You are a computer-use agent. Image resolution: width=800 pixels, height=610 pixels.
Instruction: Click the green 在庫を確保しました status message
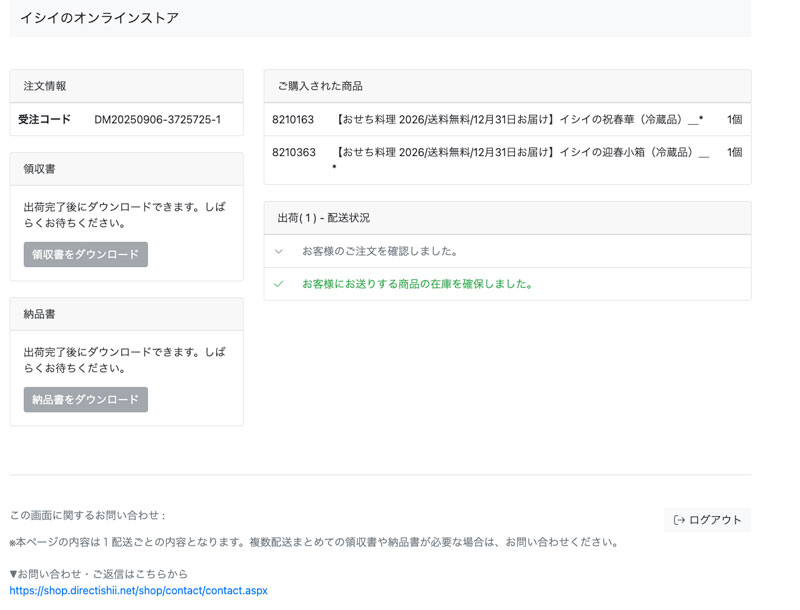[417, 284]
